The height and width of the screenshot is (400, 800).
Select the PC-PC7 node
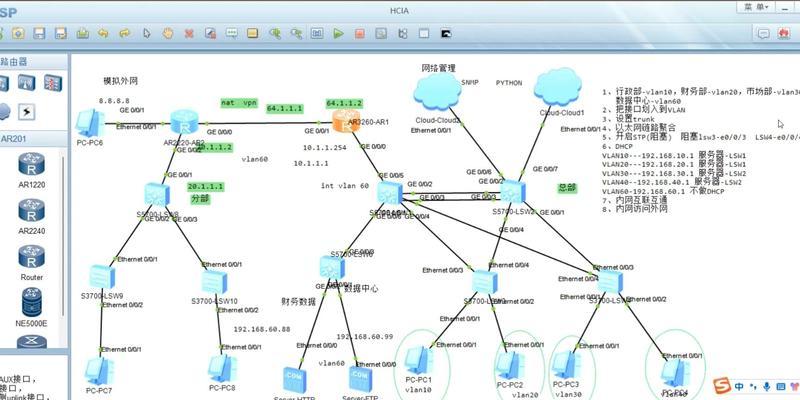[99, 372]
